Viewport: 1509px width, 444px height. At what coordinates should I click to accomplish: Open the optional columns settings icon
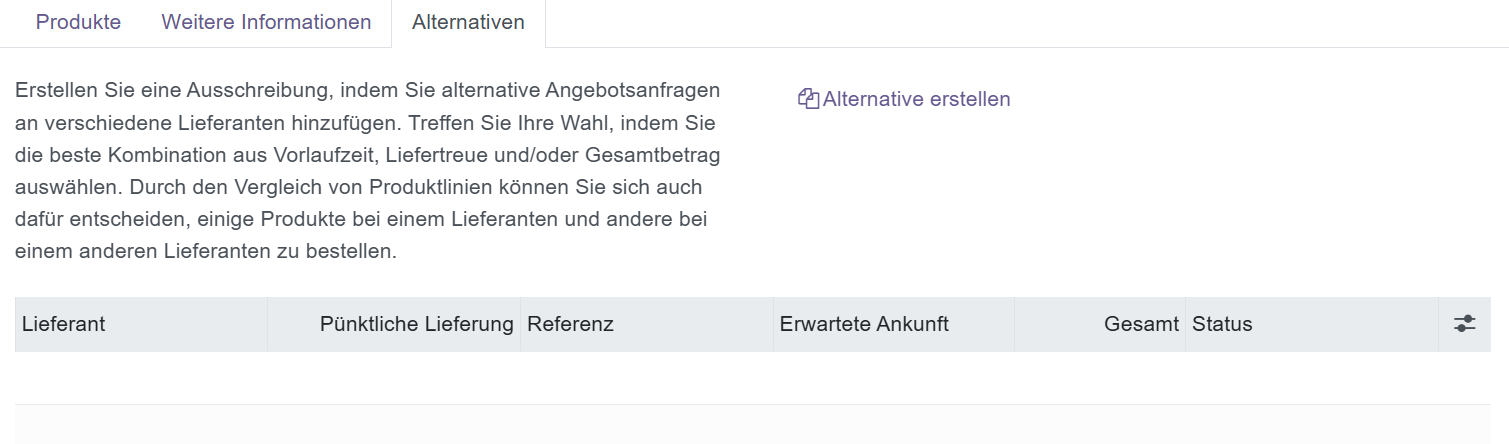(1464, 324)
